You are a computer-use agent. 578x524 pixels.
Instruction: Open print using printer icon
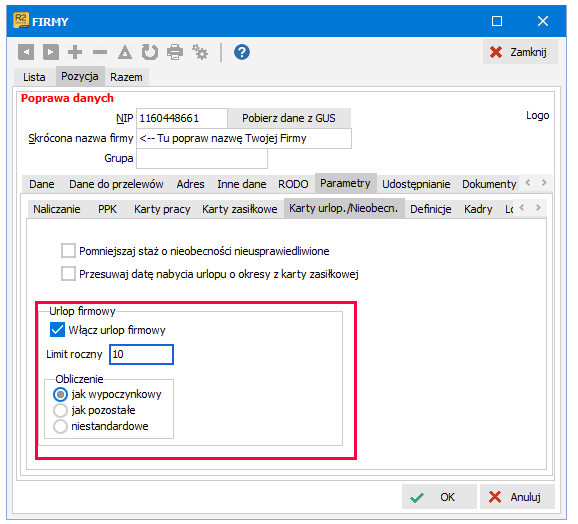pos(175,52)
